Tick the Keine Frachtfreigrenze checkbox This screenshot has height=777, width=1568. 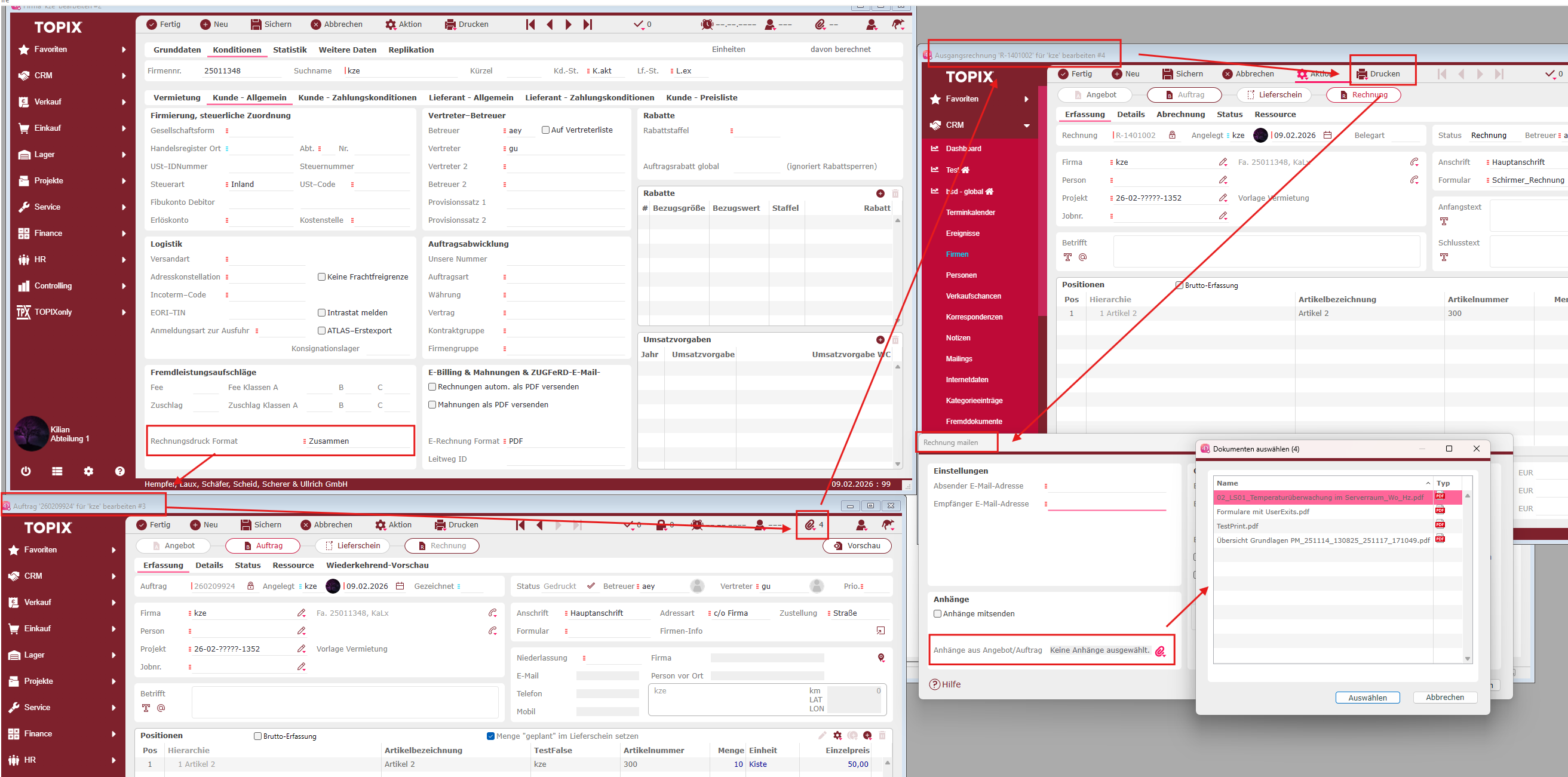(x=321, y=277)
